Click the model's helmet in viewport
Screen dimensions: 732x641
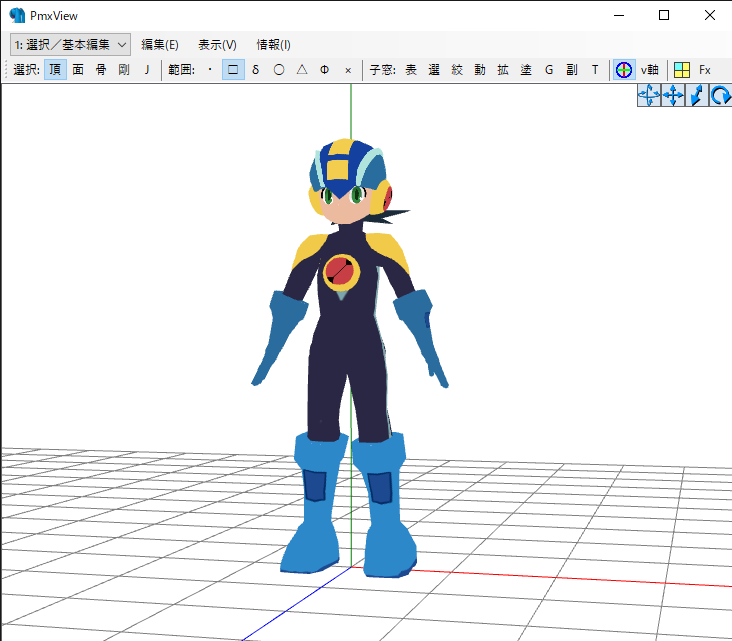(x=349, y=170)
